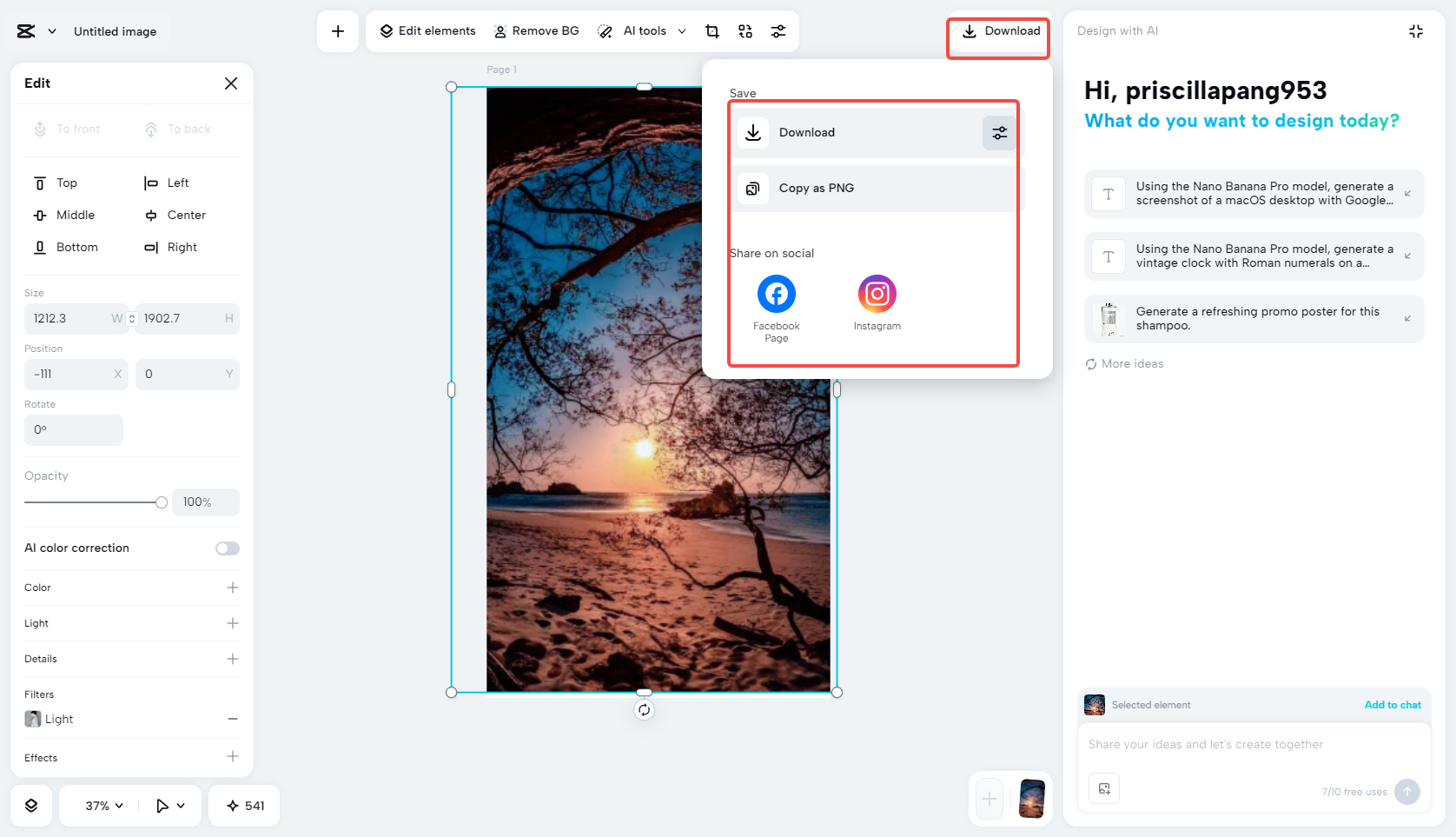Screen dimensions: 1456x837
Task: Click the credits counter showing 541
Action: click(x=244, y=806)
